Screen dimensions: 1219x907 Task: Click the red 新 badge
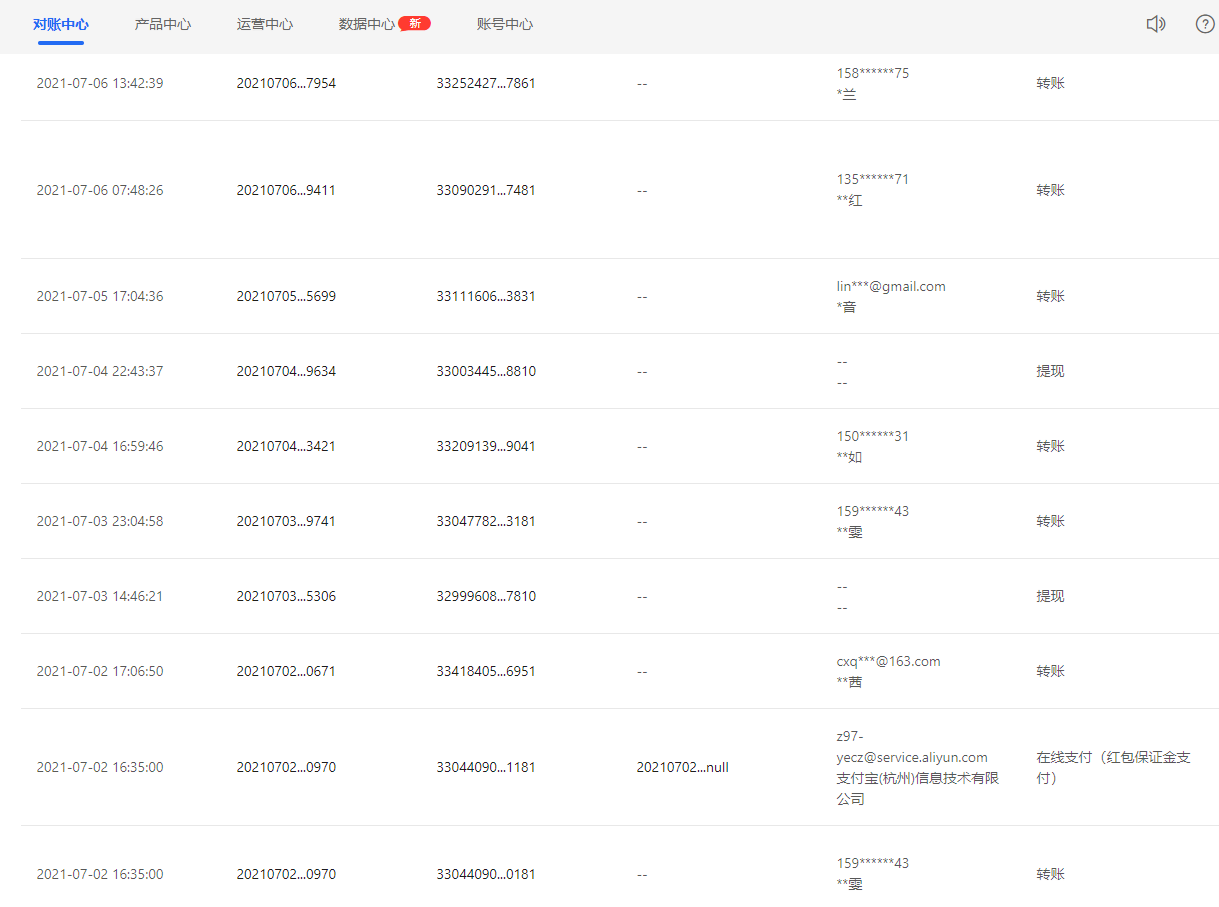[414, 23]
